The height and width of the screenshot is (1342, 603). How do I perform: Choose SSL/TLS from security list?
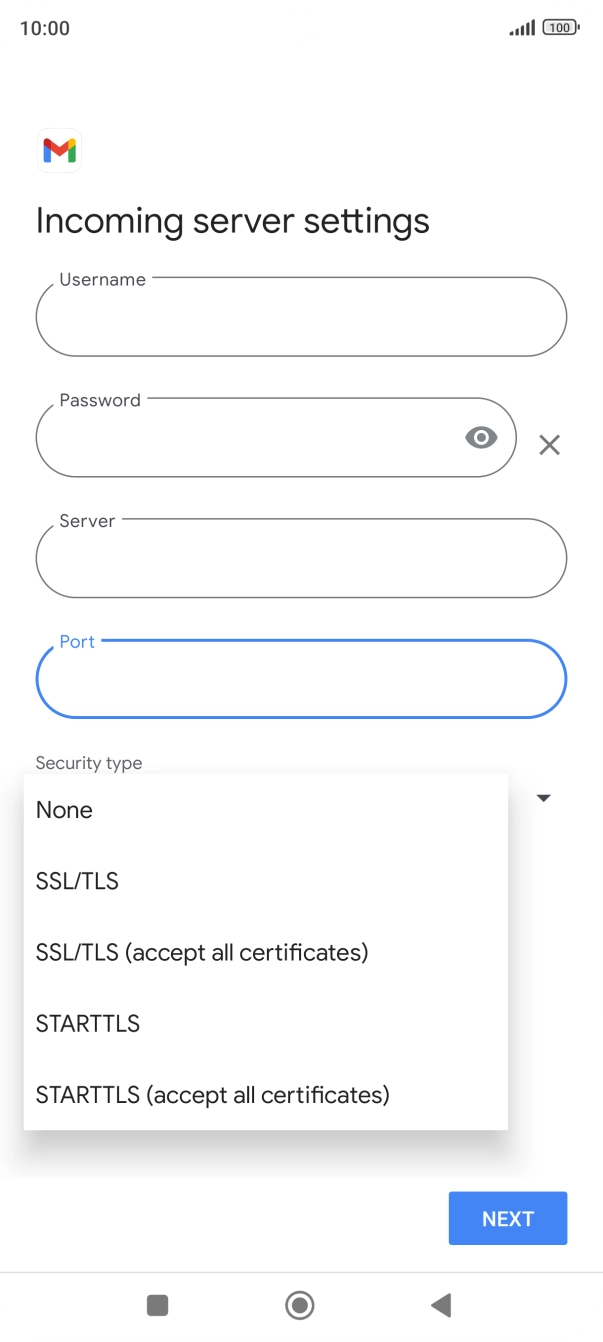click(77, 881)
